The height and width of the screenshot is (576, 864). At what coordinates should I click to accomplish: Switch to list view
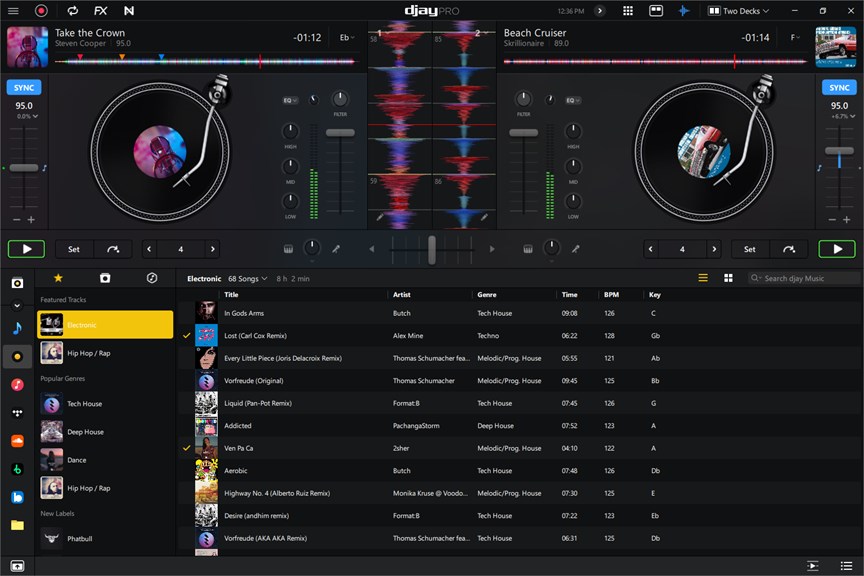(x=703, y=278)
